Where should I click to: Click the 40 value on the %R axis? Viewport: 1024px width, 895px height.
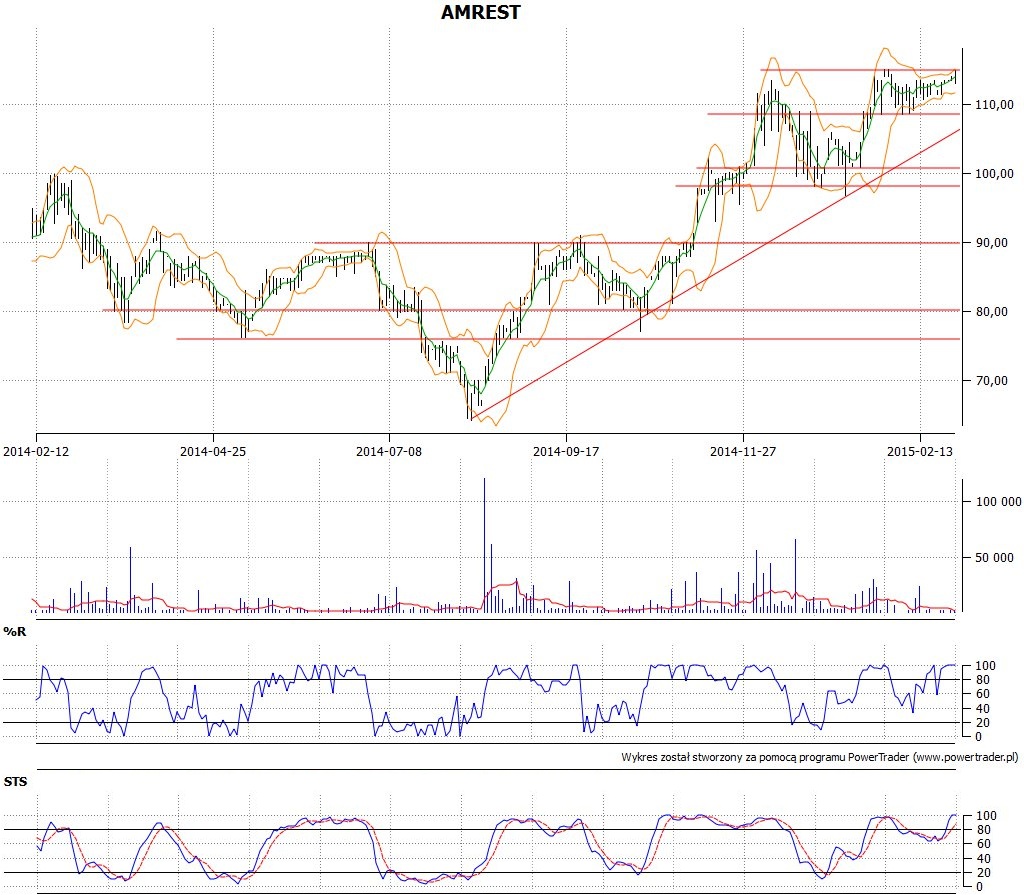click(982, 708)
